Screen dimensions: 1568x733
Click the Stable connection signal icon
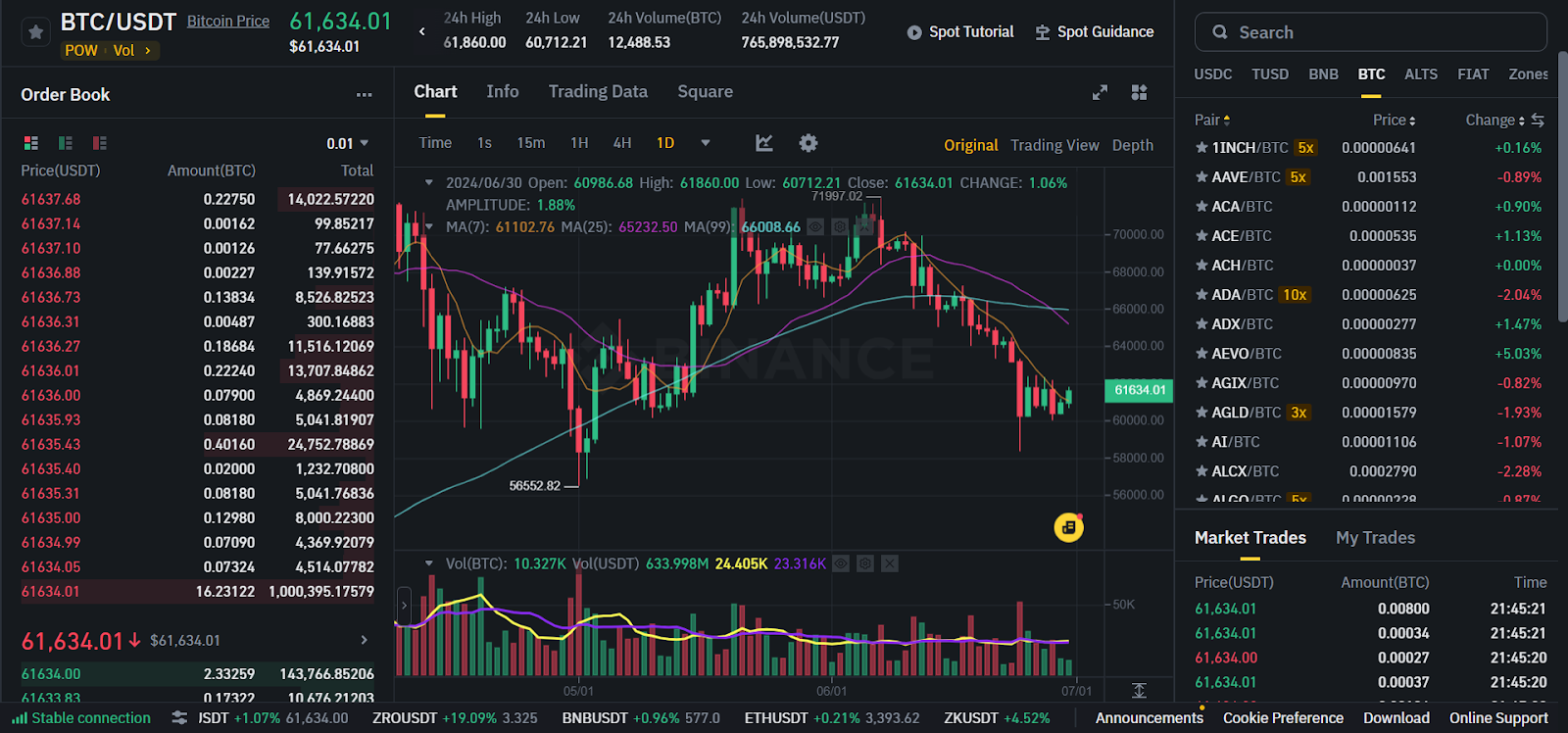pyautogui.click(x=20, y=718)
